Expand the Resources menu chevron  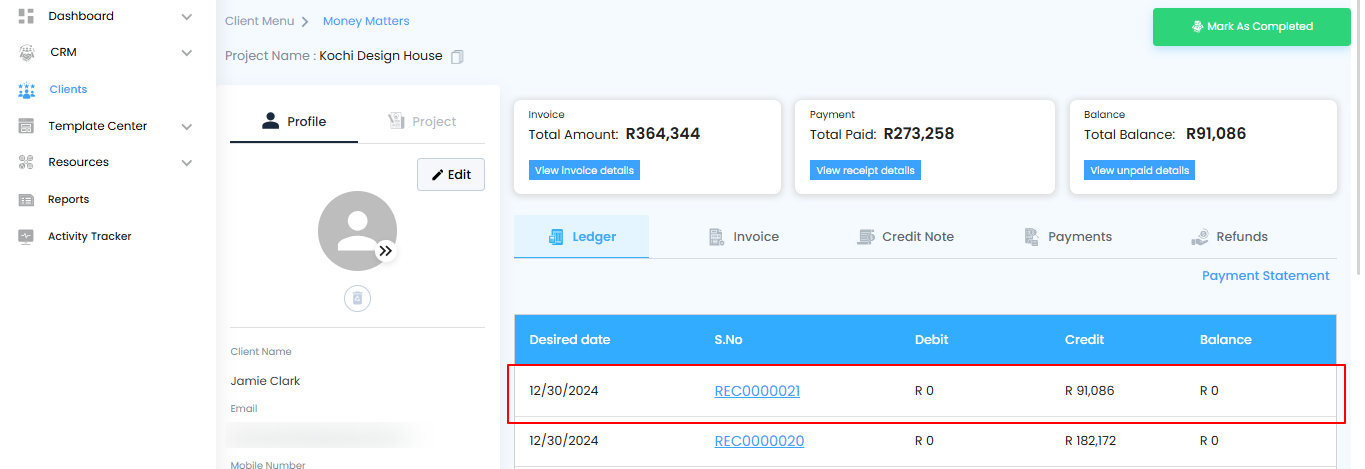[187, 163]
